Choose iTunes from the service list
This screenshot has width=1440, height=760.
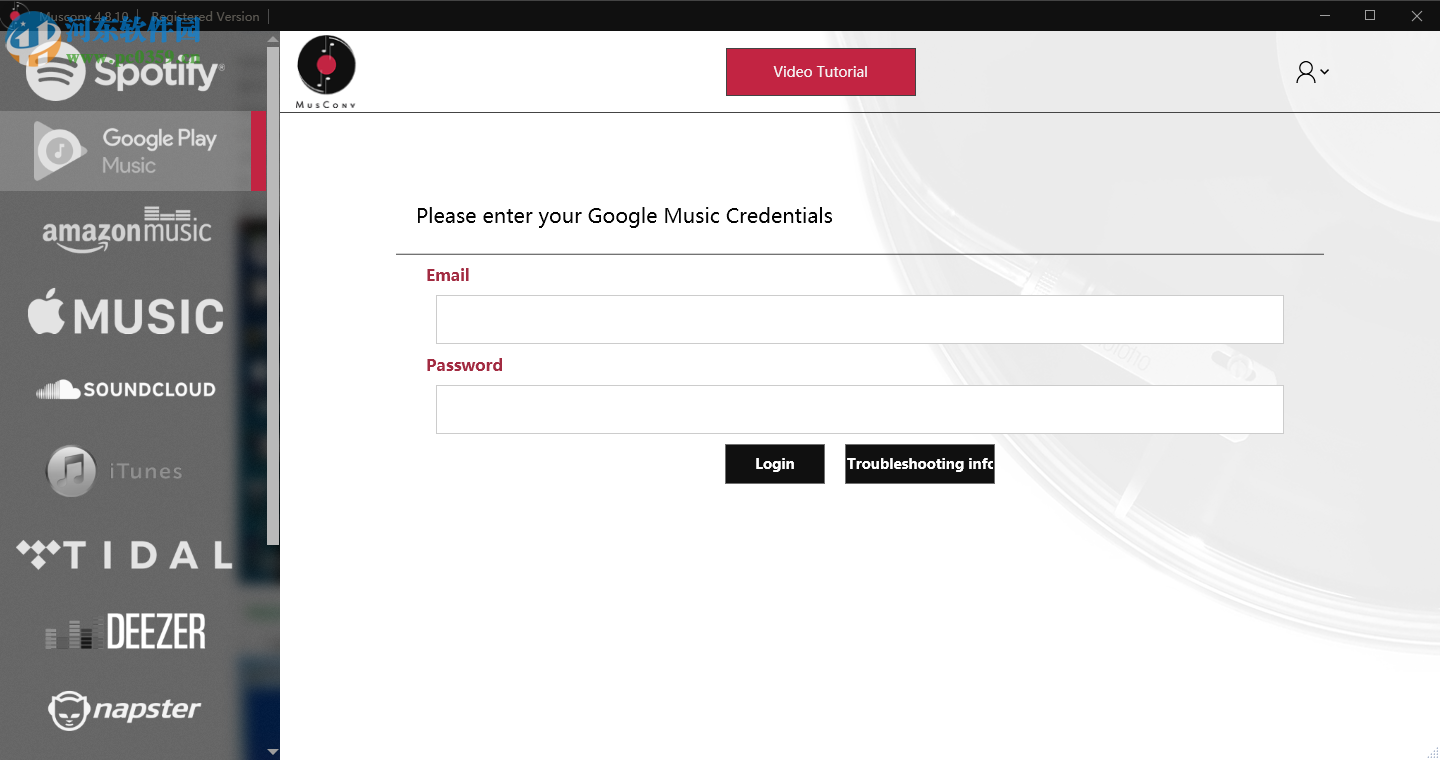115,471
